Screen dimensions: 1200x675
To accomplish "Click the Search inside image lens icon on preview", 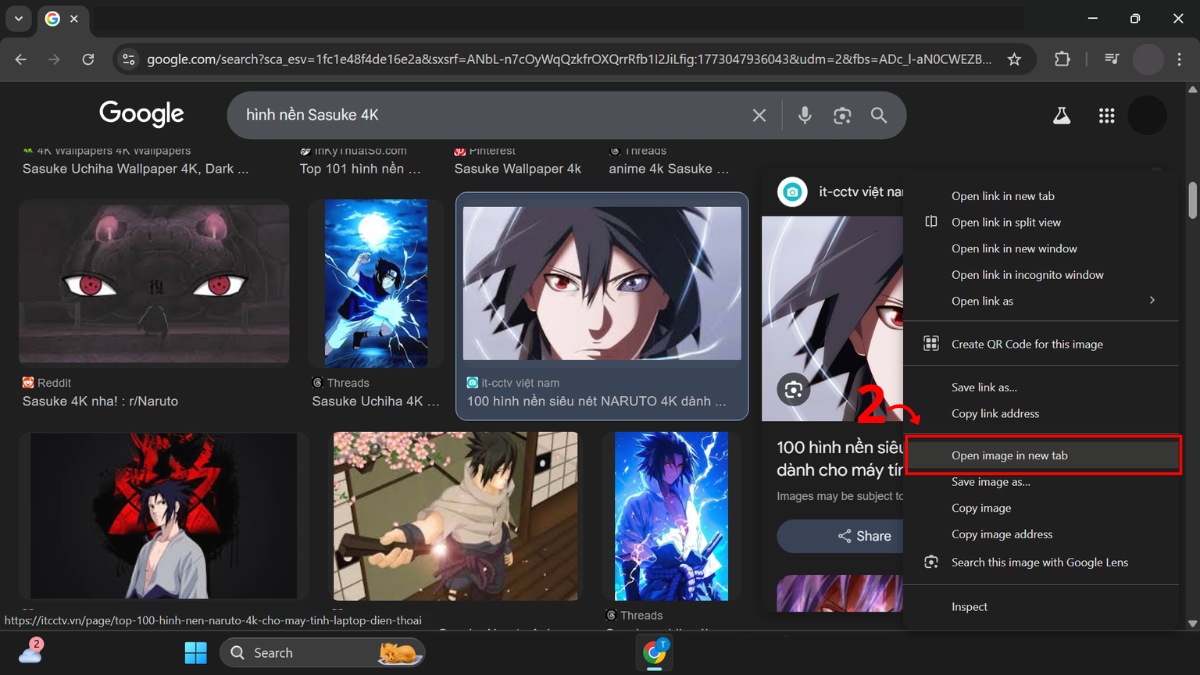I will [x=792, y=390].
